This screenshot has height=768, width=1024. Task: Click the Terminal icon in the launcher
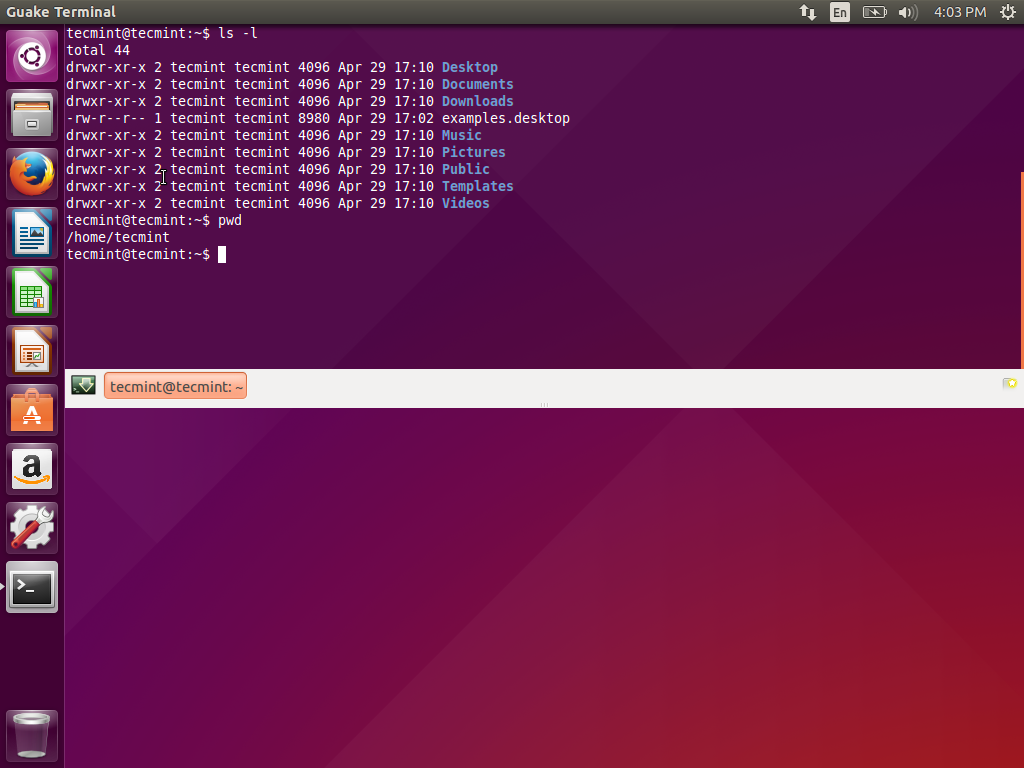[32, 587]
